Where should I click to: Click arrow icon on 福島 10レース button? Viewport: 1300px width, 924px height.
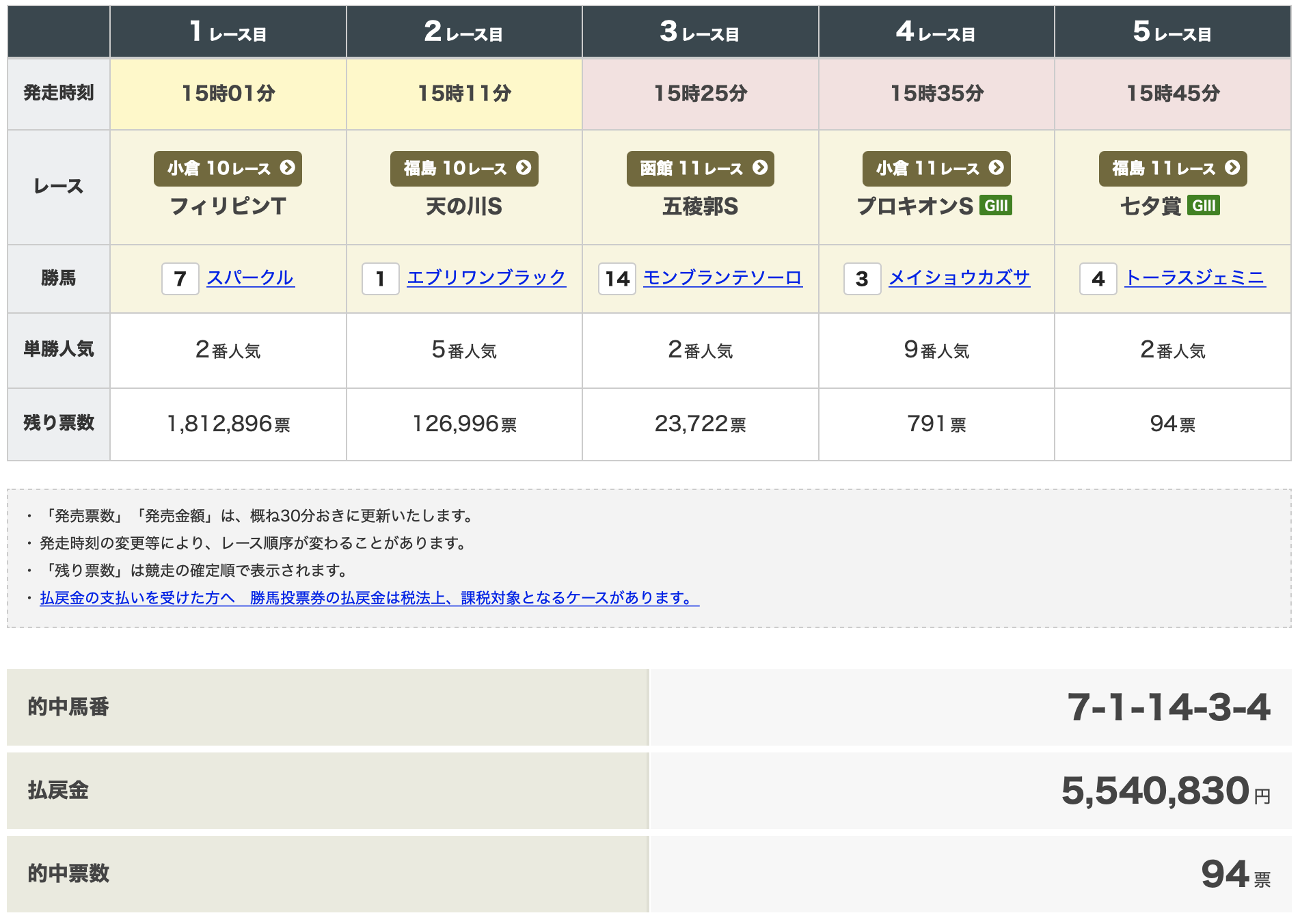pos(524,167)
